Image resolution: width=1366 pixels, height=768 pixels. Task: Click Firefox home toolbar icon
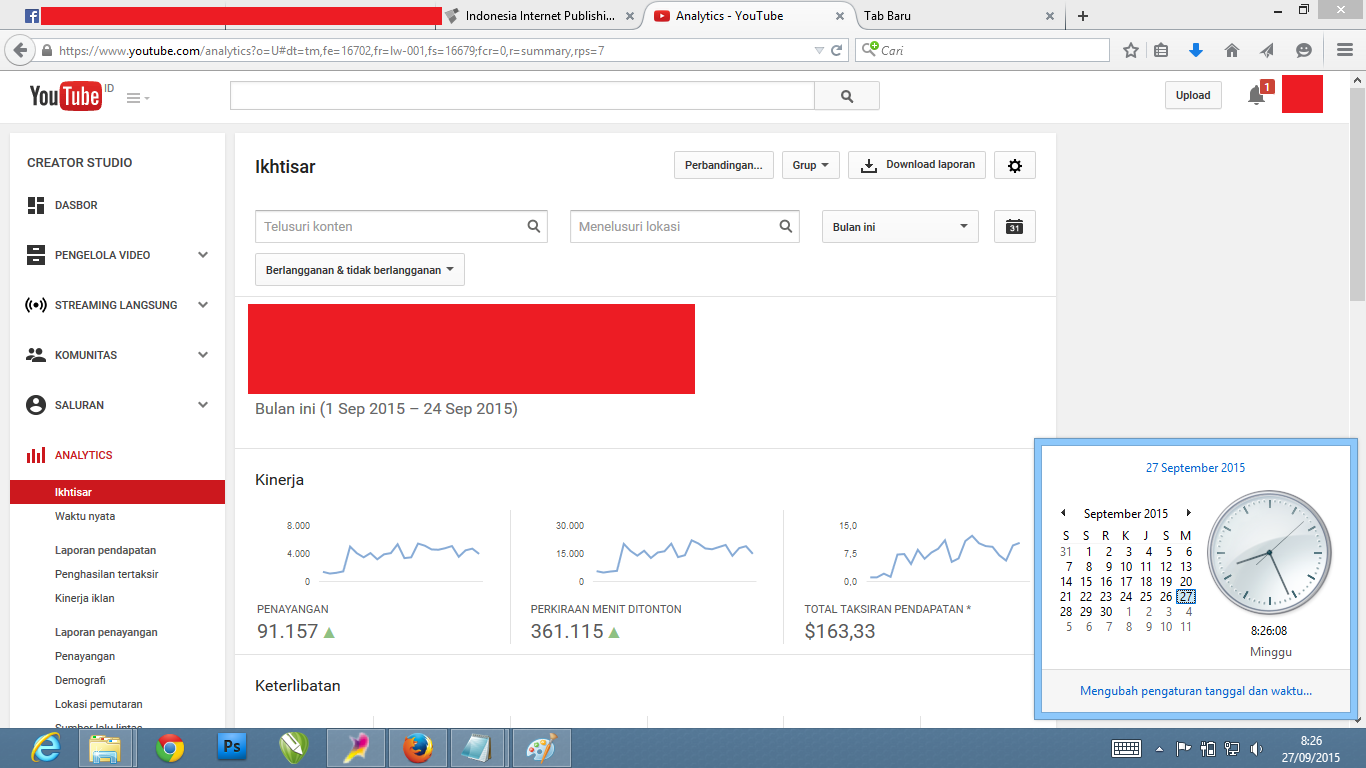click(1232, 50)
